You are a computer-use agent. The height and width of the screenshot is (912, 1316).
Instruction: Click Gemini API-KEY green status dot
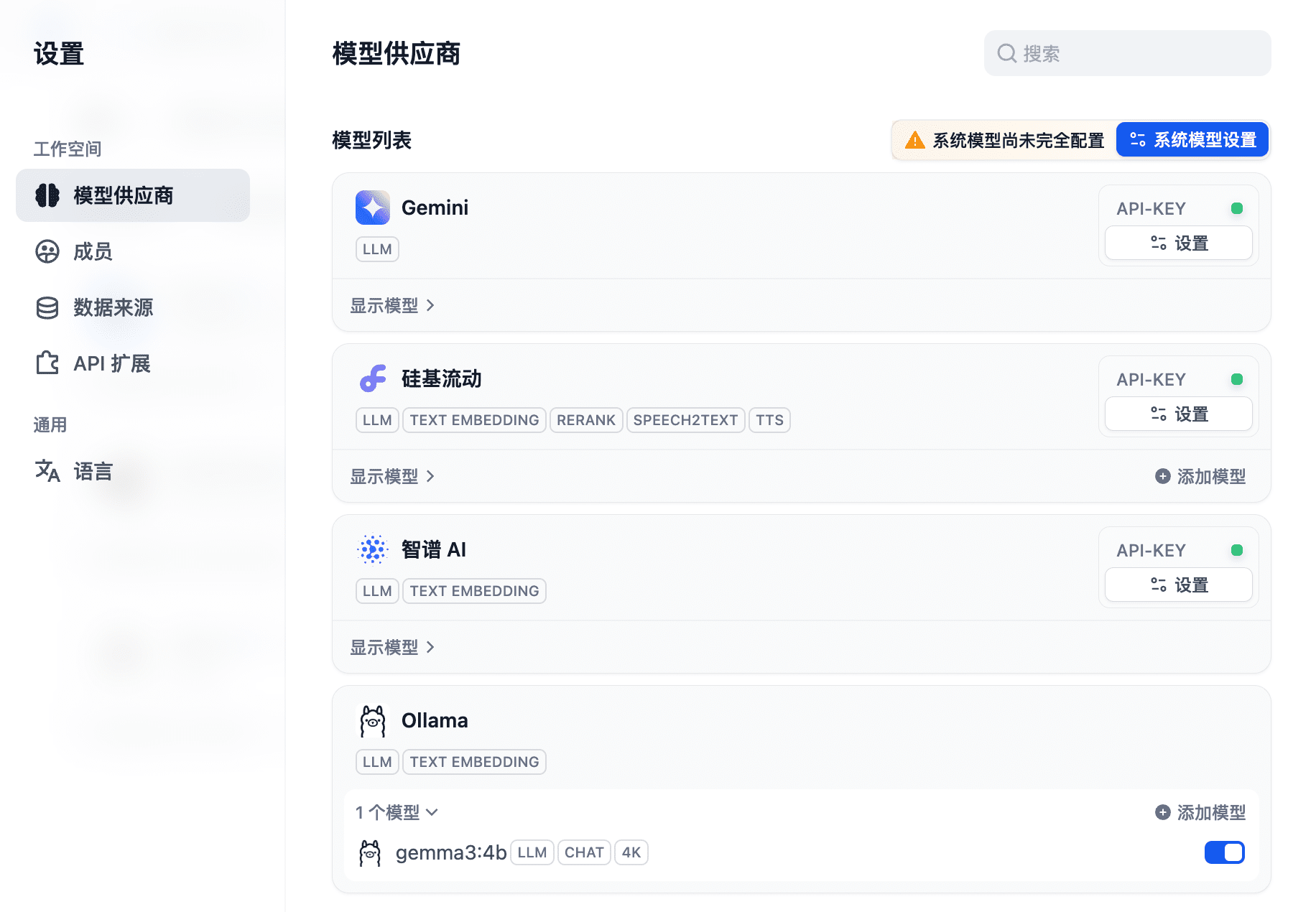[x=1237, y=208]
